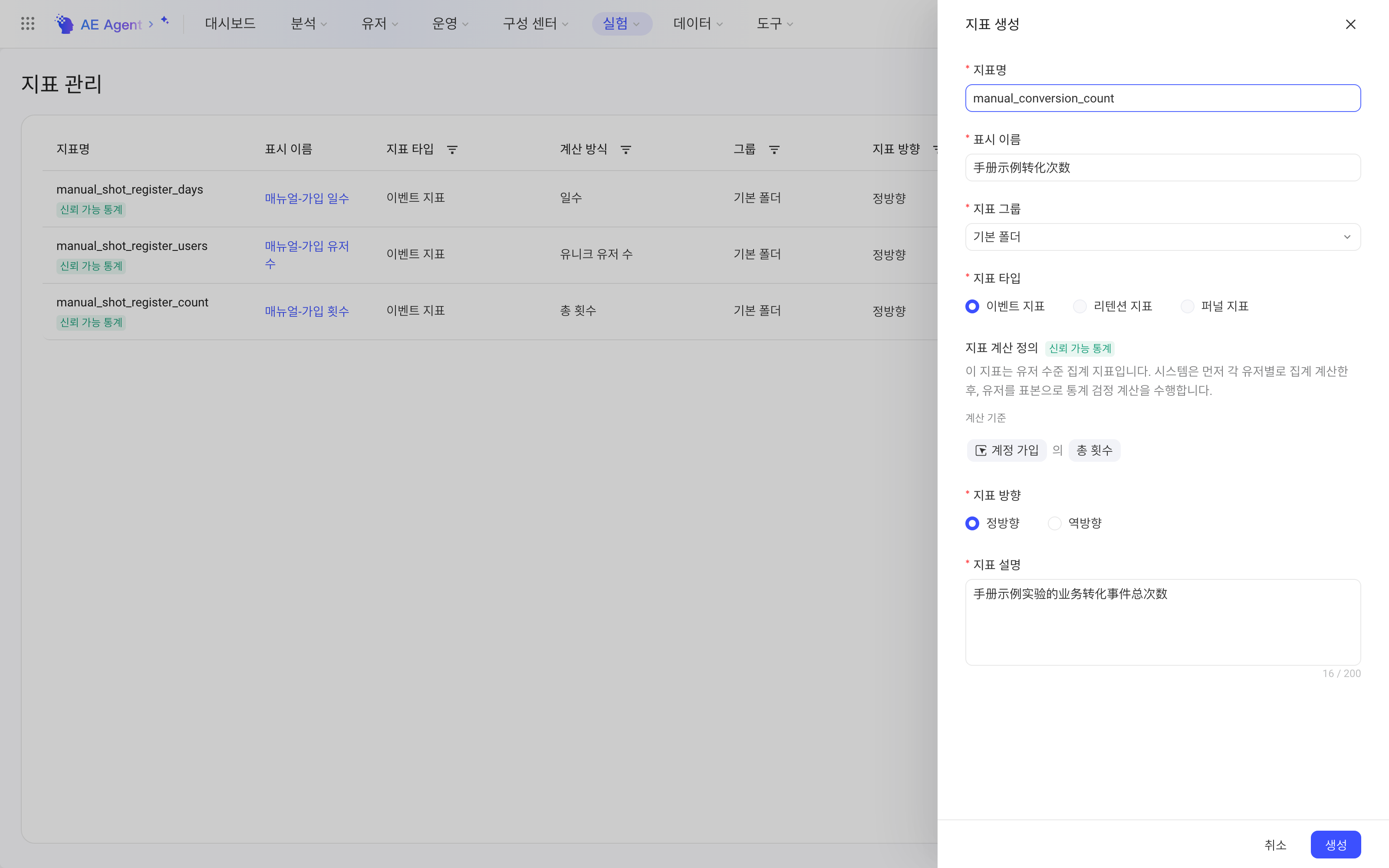Click the 표시 이름 input field
Screen dimensions: 1389x868
coord(1163,168)
